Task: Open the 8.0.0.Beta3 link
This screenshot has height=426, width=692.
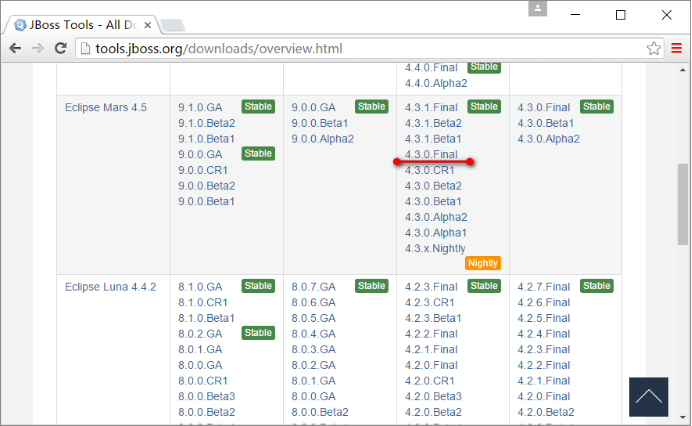Action: pos(207,396)
